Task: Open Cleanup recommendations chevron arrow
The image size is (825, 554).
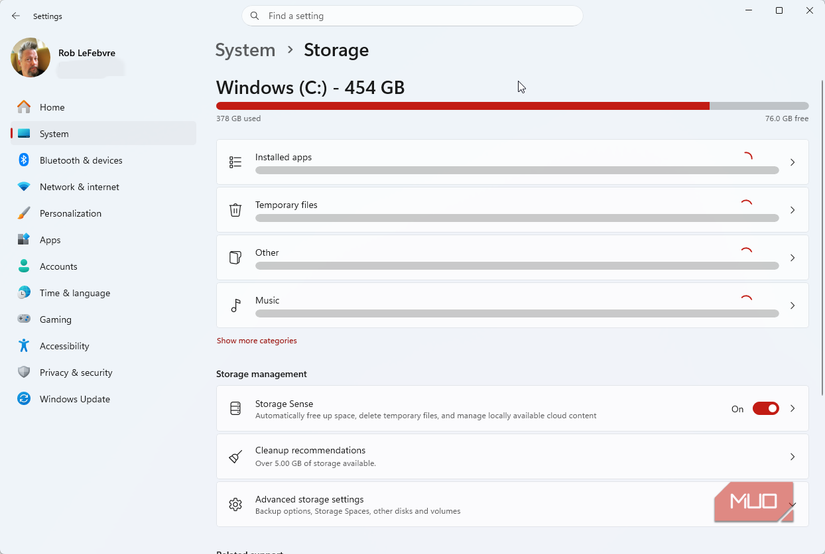Action: point(792,457)
